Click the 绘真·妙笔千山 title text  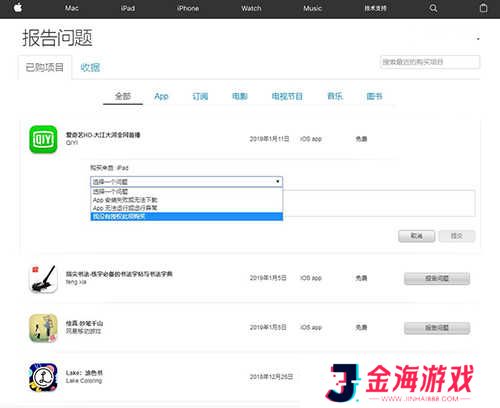(84, 323)
